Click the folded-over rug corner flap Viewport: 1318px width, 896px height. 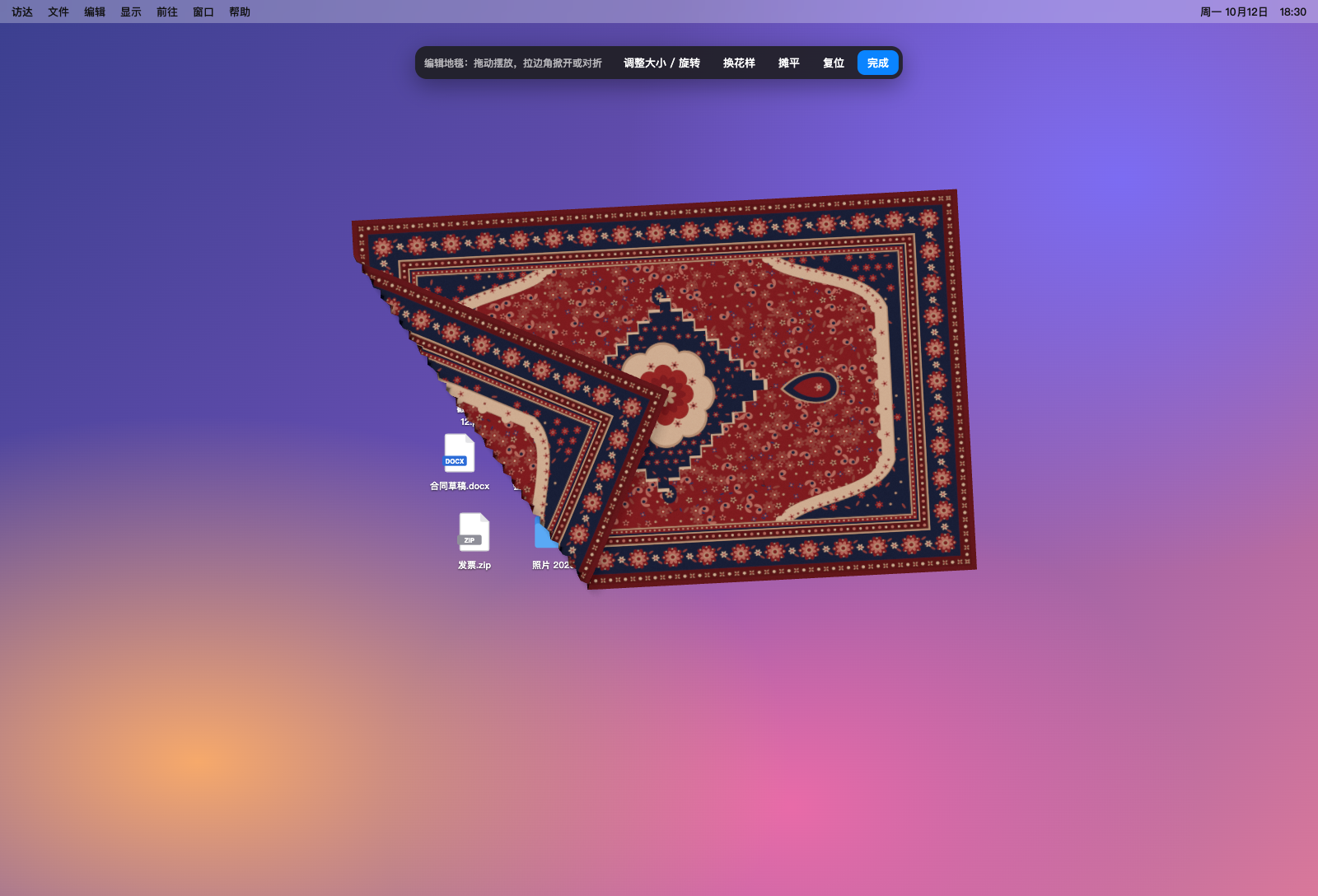(x=527, y=412)
